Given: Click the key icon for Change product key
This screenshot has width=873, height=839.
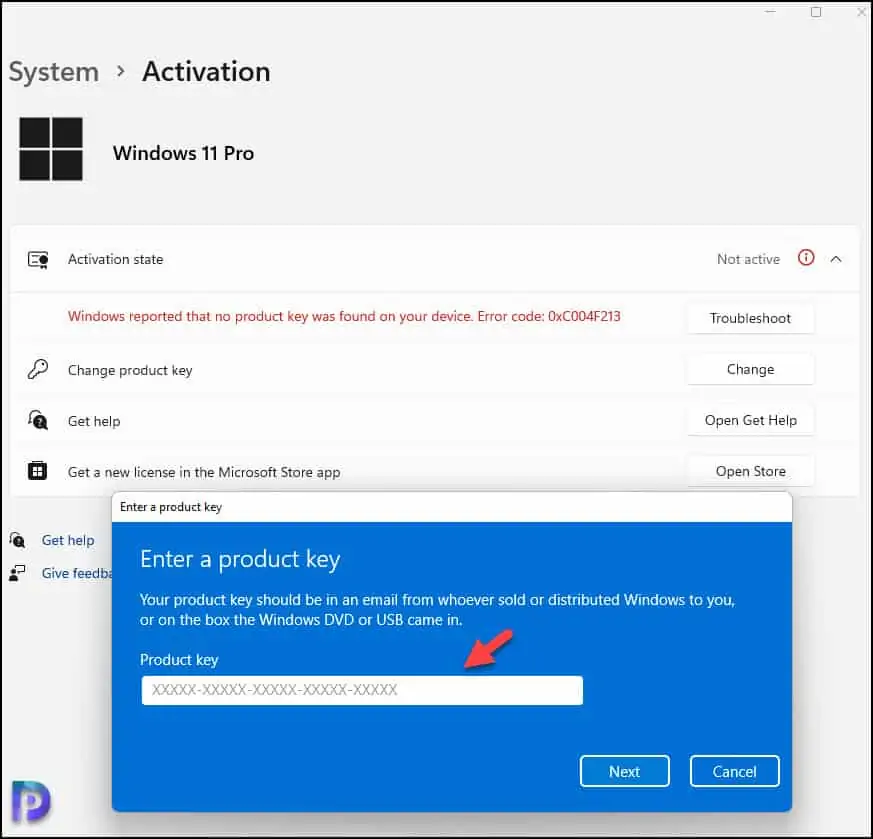Looking at the screenshot, I should (38, 369).
